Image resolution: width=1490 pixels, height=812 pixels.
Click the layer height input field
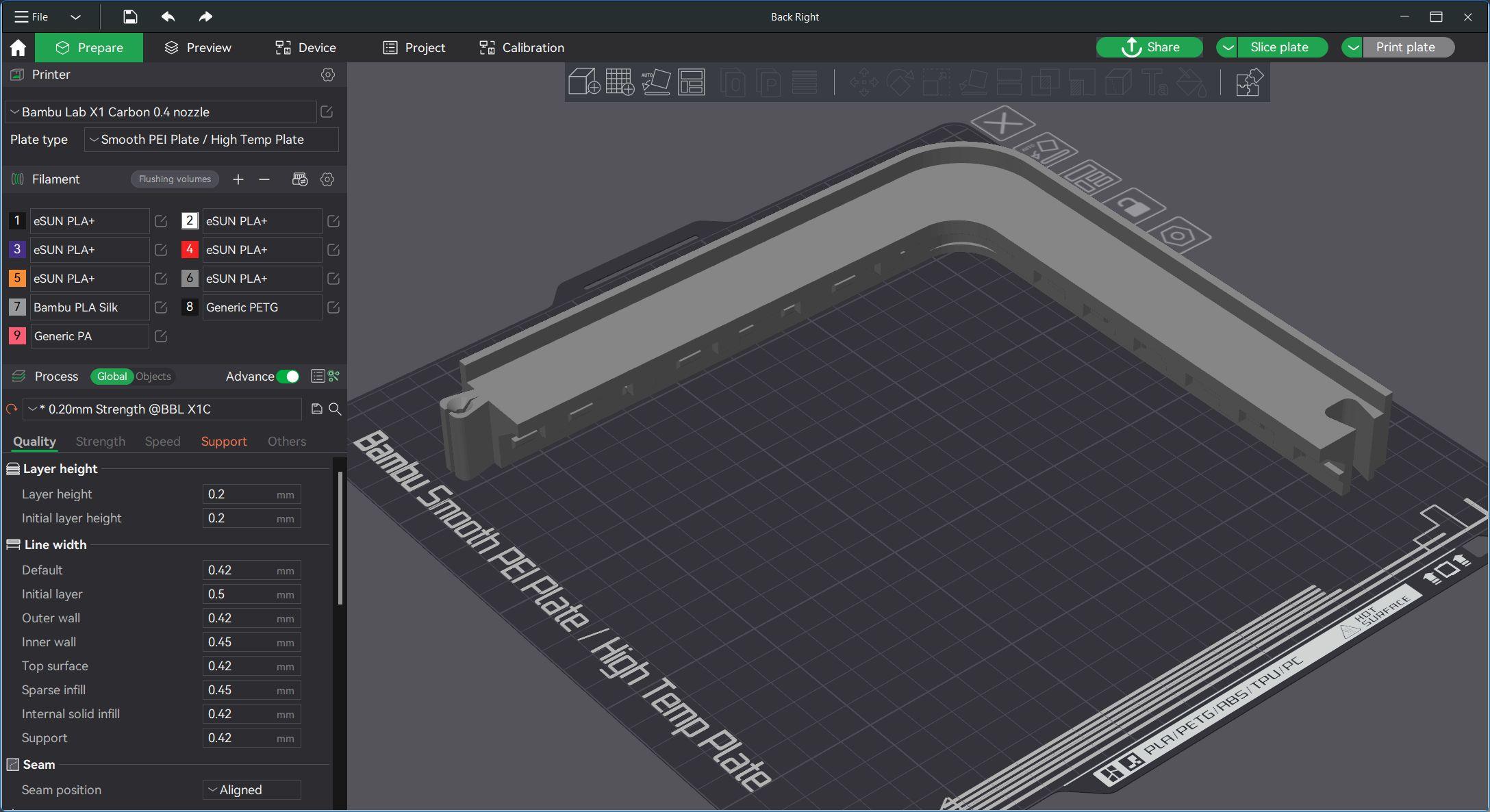point(247,494)
